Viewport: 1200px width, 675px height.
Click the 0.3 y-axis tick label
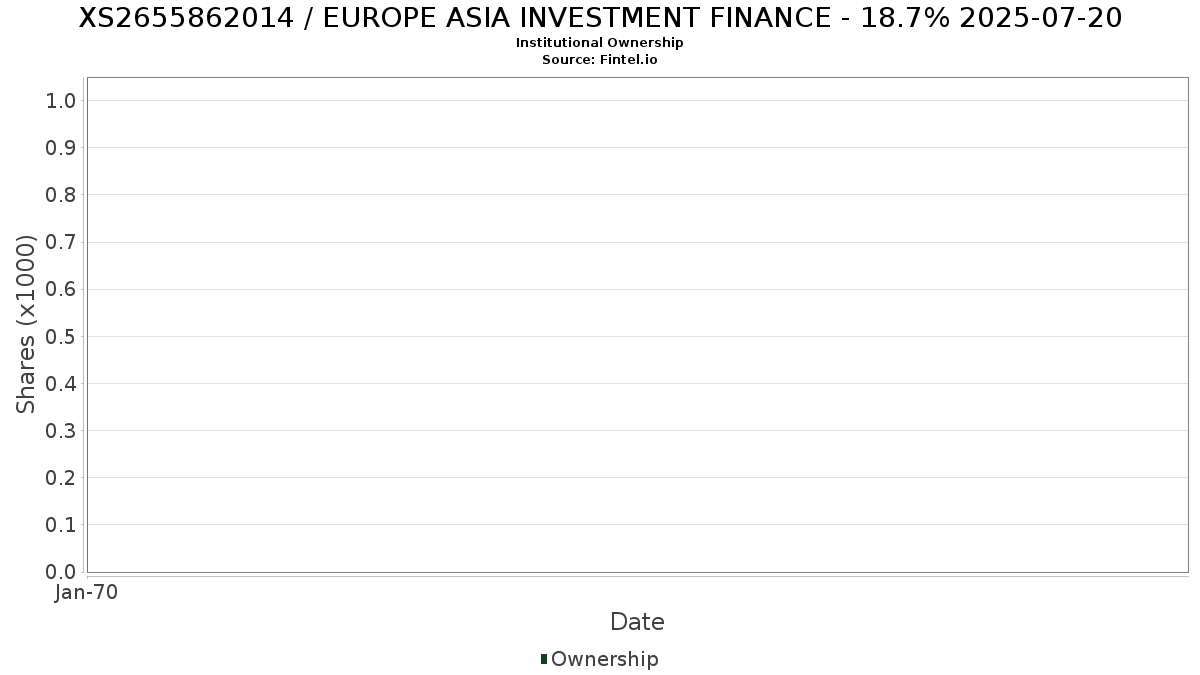(x=61, y=430)
